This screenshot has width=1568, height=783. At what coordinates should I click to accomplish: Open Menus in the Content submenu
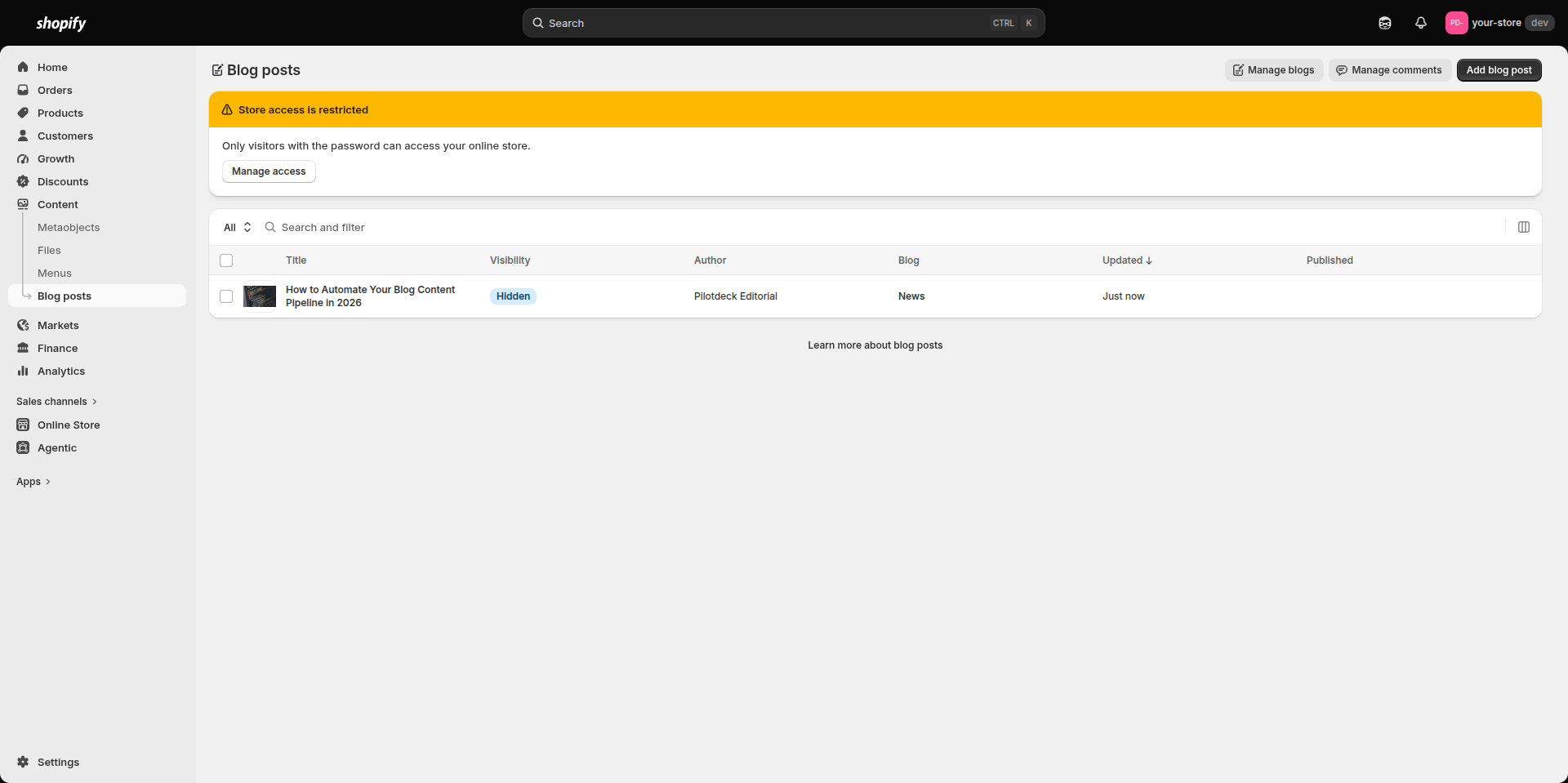55,273
